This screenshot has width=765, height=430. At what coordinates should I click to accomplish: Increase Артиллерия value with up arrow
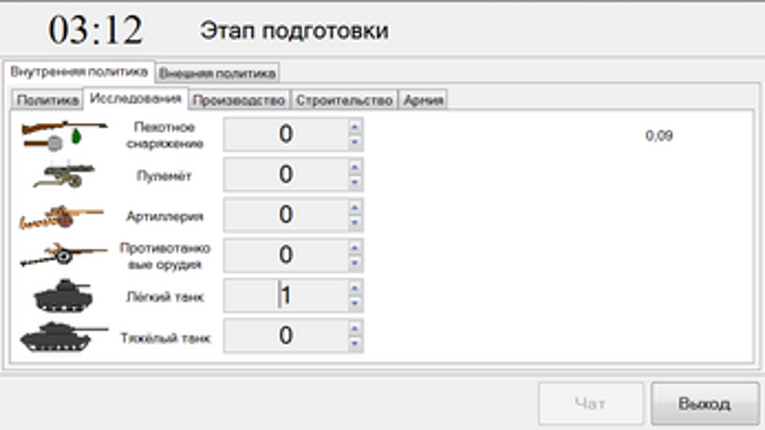click(x=355, y=208)
